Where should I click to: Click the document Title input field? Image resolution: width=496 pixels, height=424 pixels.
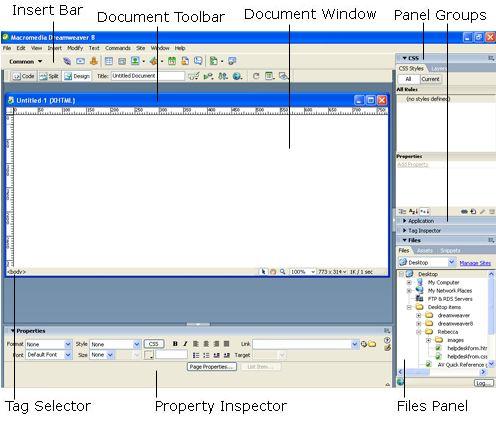pos(148,76)
